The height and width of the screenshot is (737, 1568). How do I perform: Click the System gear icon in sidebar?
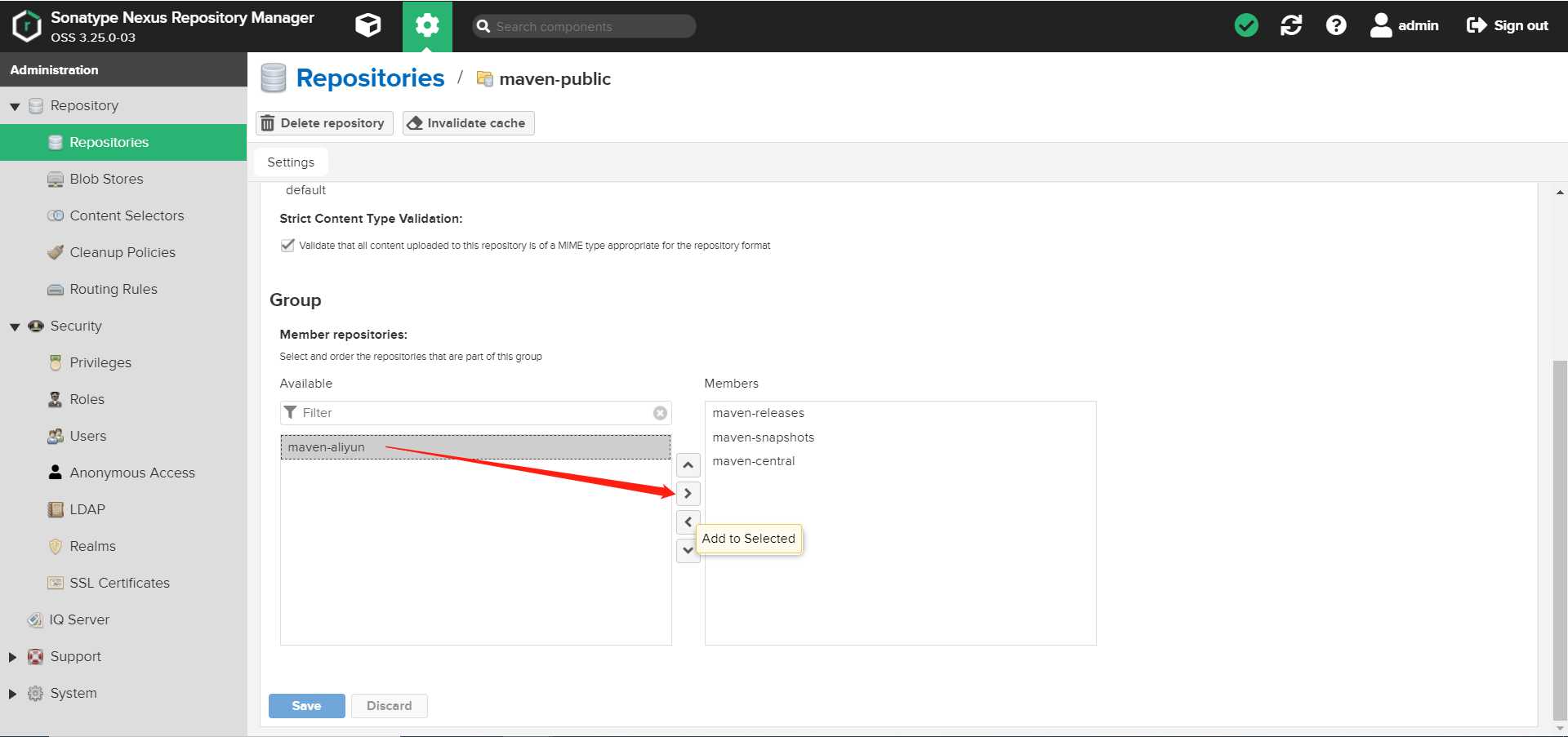(x=36, y=693)
